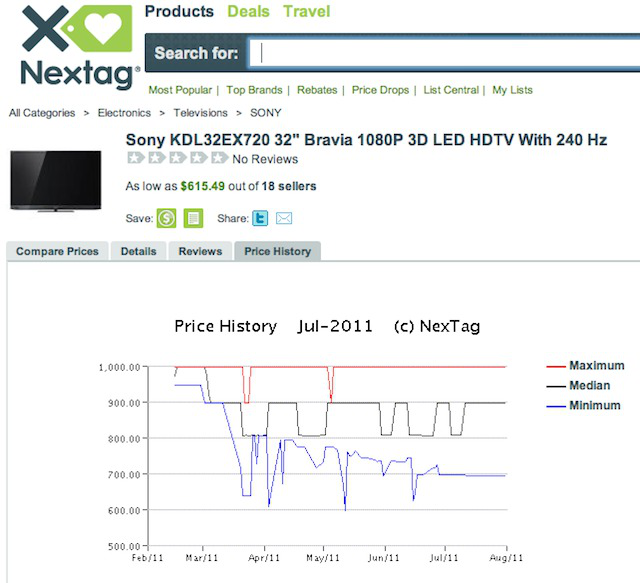Click the Price History chart title
This screenshot has height=583, width=640.
[327, 326]
